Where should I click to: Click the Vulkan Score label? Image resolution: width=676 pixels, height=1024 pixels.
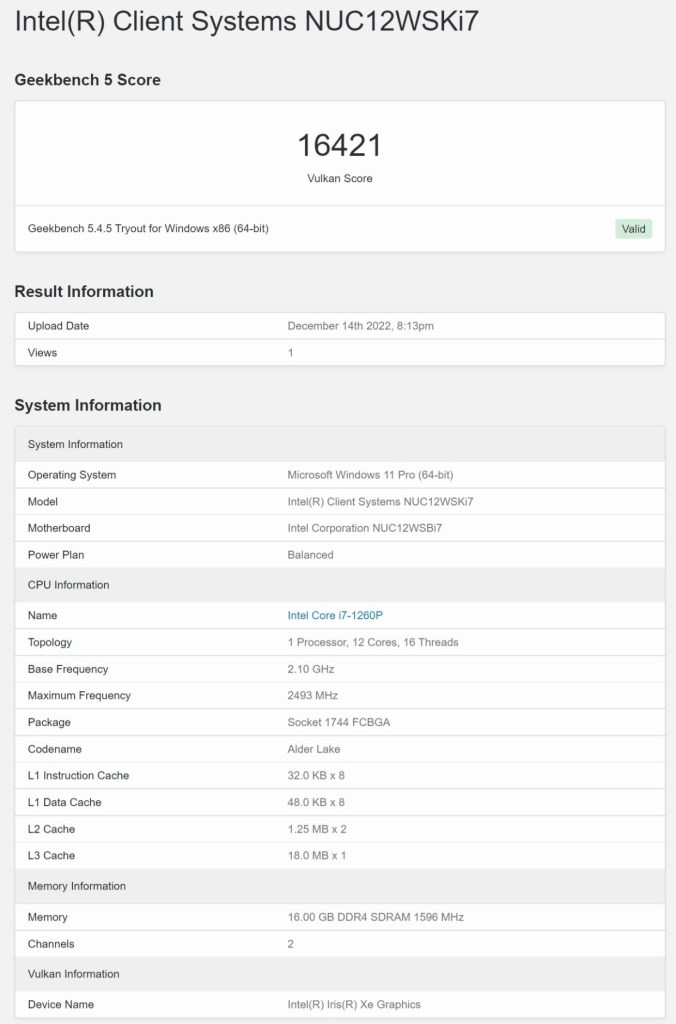[x=340, y=178]
